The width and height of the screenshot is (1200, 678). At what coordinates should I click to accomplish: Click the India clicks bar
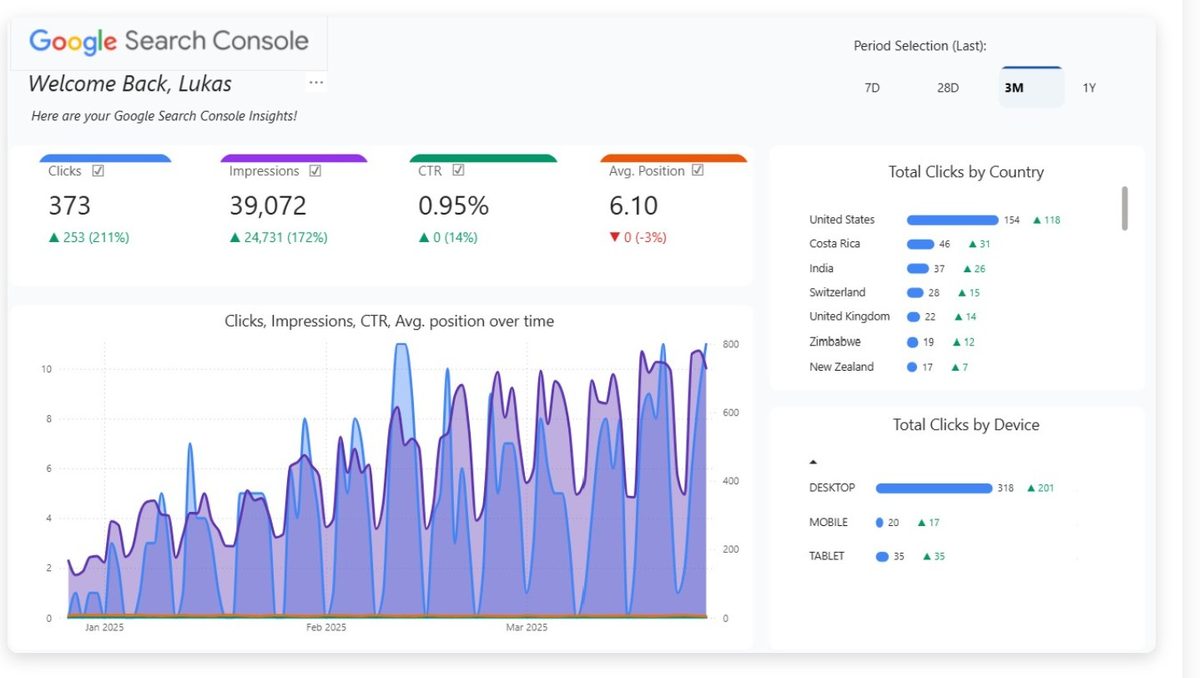pyautogui.click(x=918, y=268)
